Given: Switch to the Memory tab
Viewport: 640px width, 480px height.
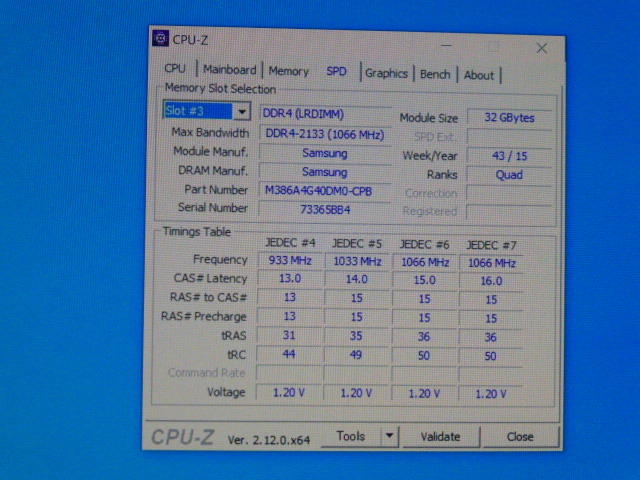Looking at the screenshot, I should (x=289, y=71).
